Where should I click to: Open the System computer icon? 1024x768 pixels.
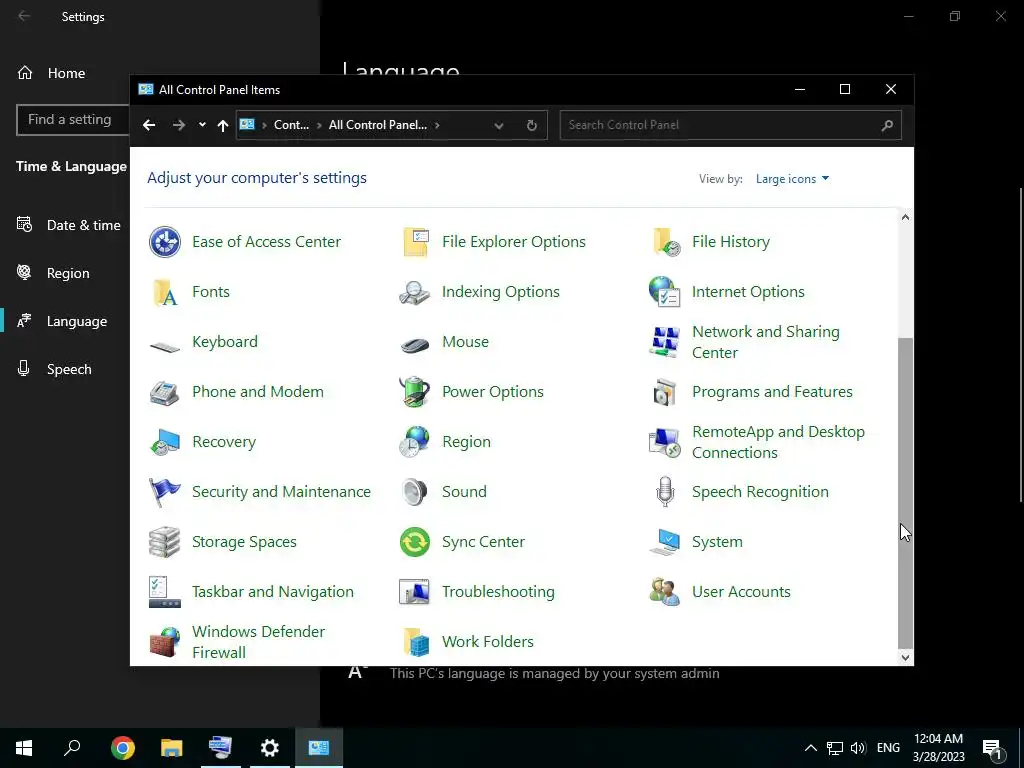tap(665, 542)
